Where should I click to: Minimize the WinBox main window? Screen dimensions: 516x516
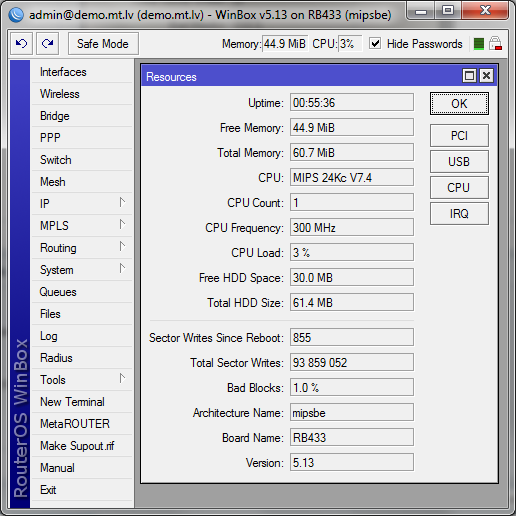coord(421,11)
